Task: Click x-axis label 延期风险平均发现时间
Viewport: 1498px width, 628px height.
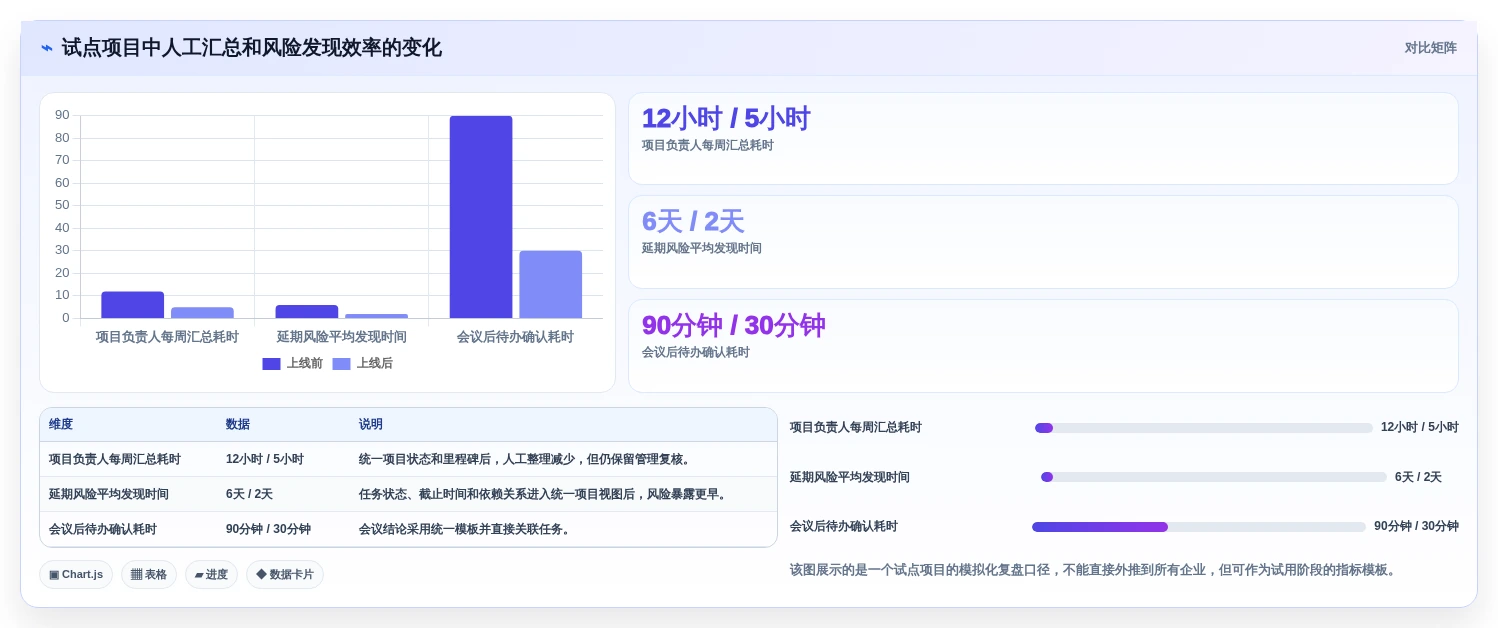Action: (342, 338)
